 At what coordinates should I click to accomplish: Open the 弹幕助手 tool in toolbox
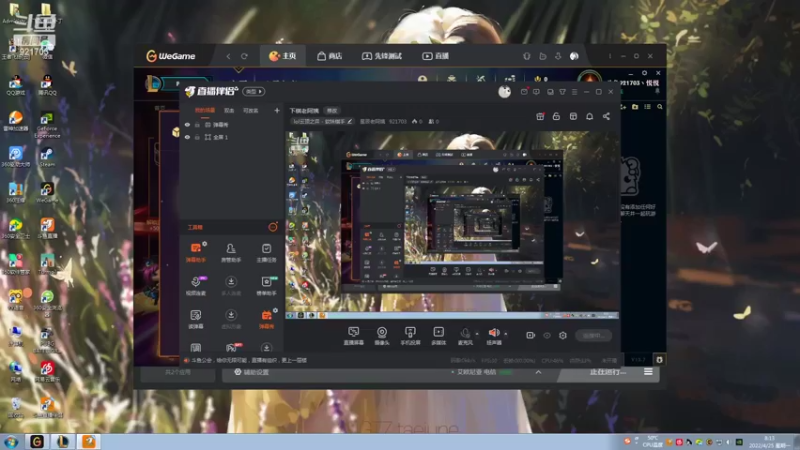pyautogui.click(x=195, y=252)
